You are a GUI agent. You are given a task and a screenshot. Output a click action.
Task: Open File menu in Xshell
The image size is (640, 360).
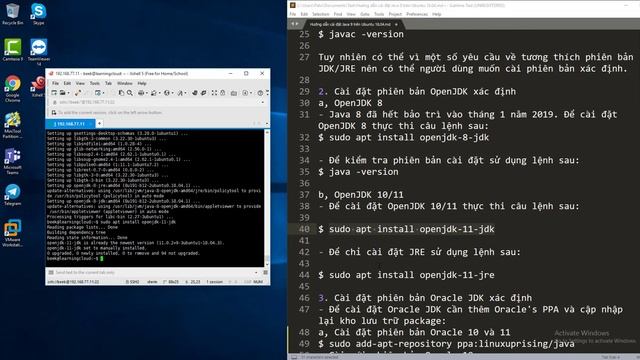pos(55,83)
